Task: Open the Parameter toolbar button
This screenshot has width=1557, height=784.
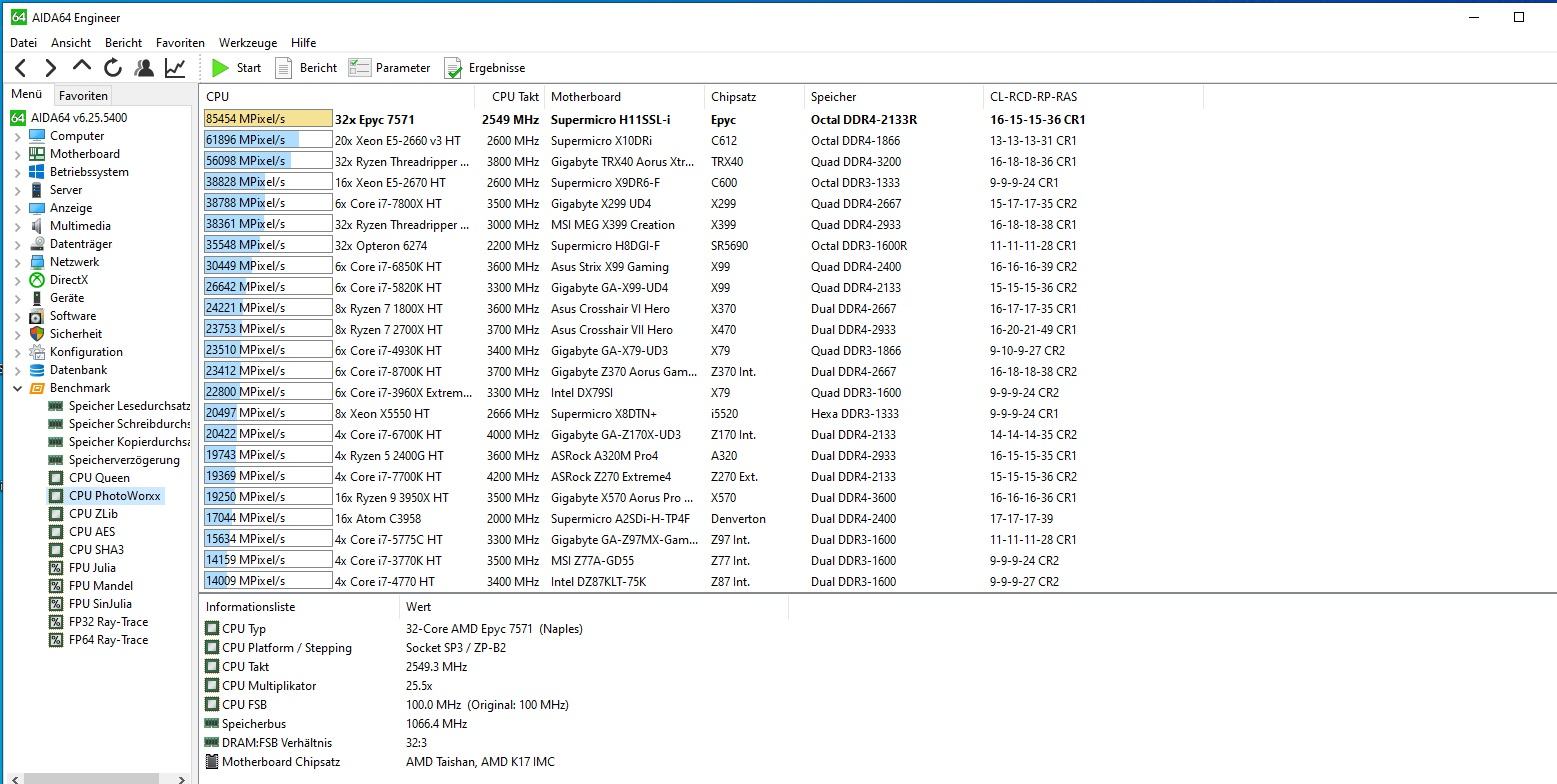Action: coord(389,68)
